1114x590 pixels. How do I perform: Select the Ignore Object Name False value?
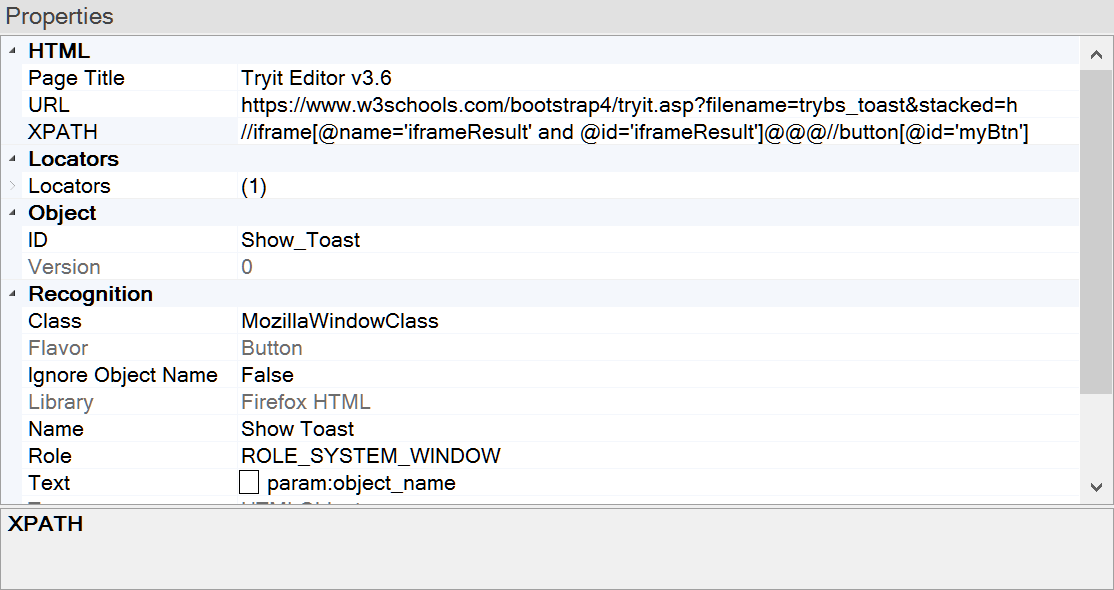click(x=267, y=375)
